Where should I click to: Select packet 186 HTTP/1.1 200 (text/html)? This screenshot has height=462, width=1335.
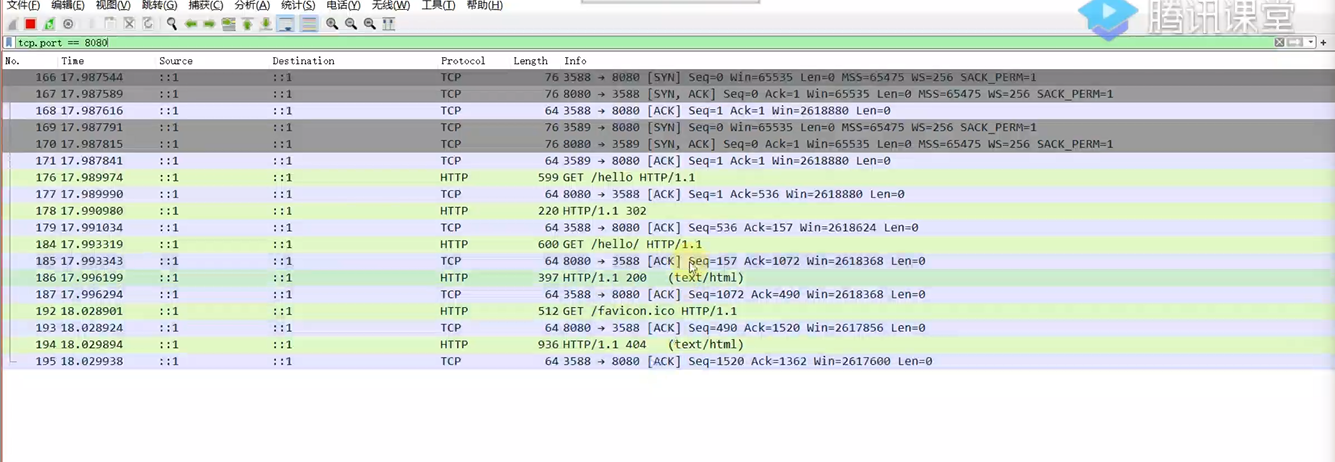click(x=667, y=277)
